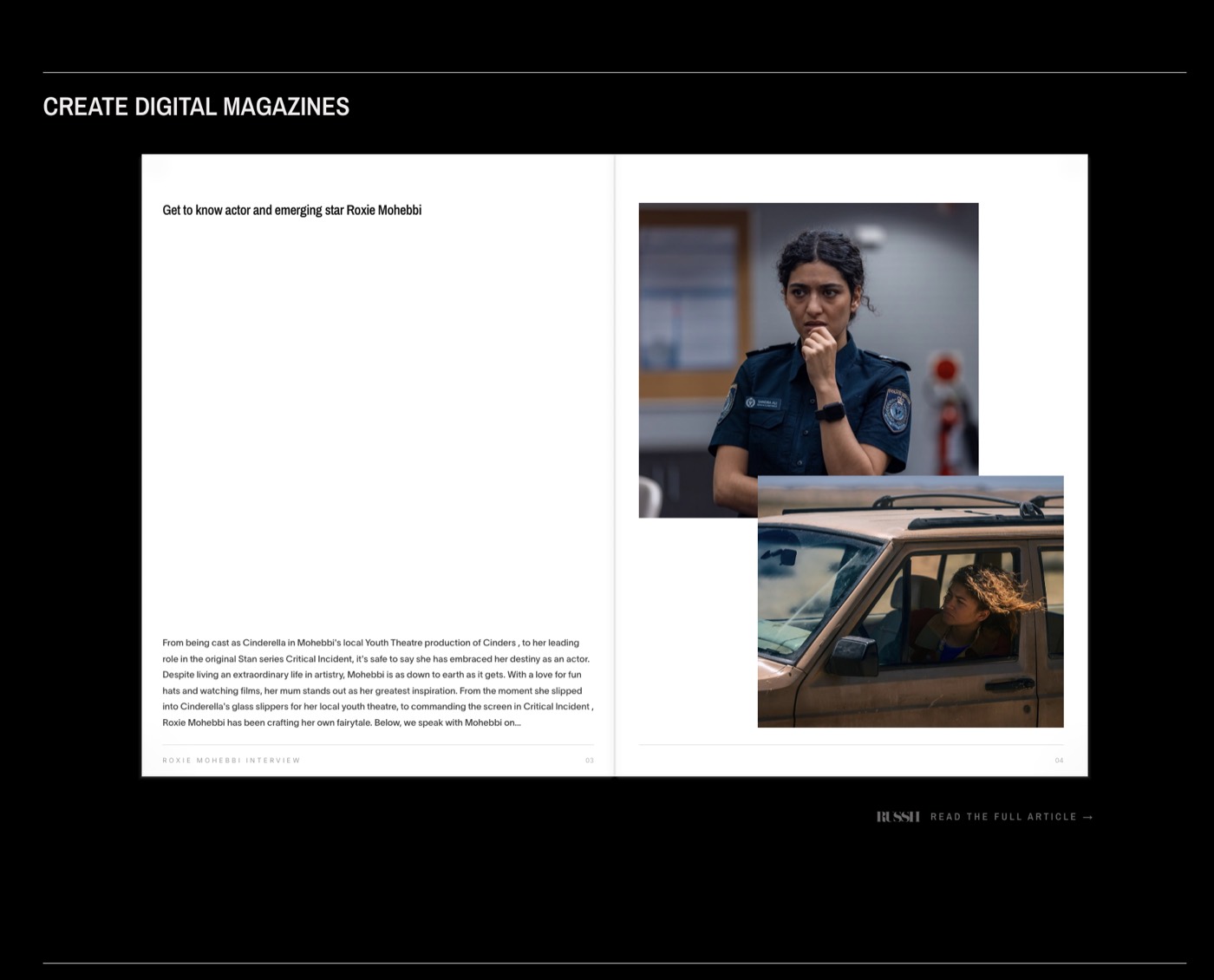1214x980 pixels.
Task: Click the RUSSH logo
Action: 897,817
